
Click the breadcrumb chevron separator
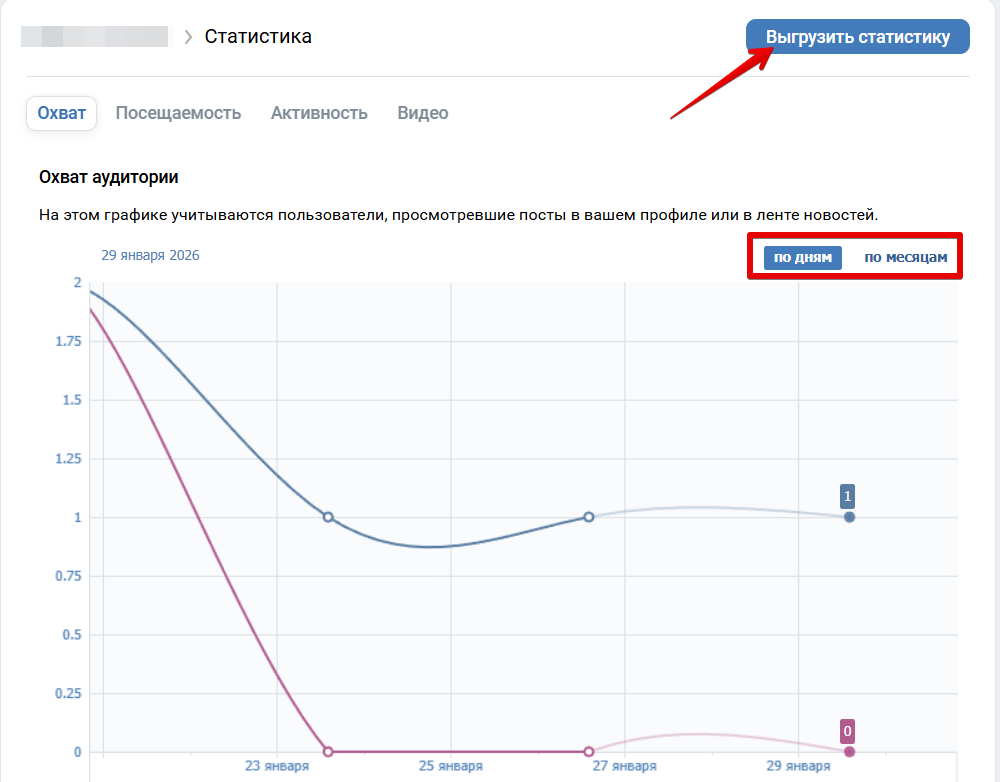pyautogui.click(x=188, y=38)
